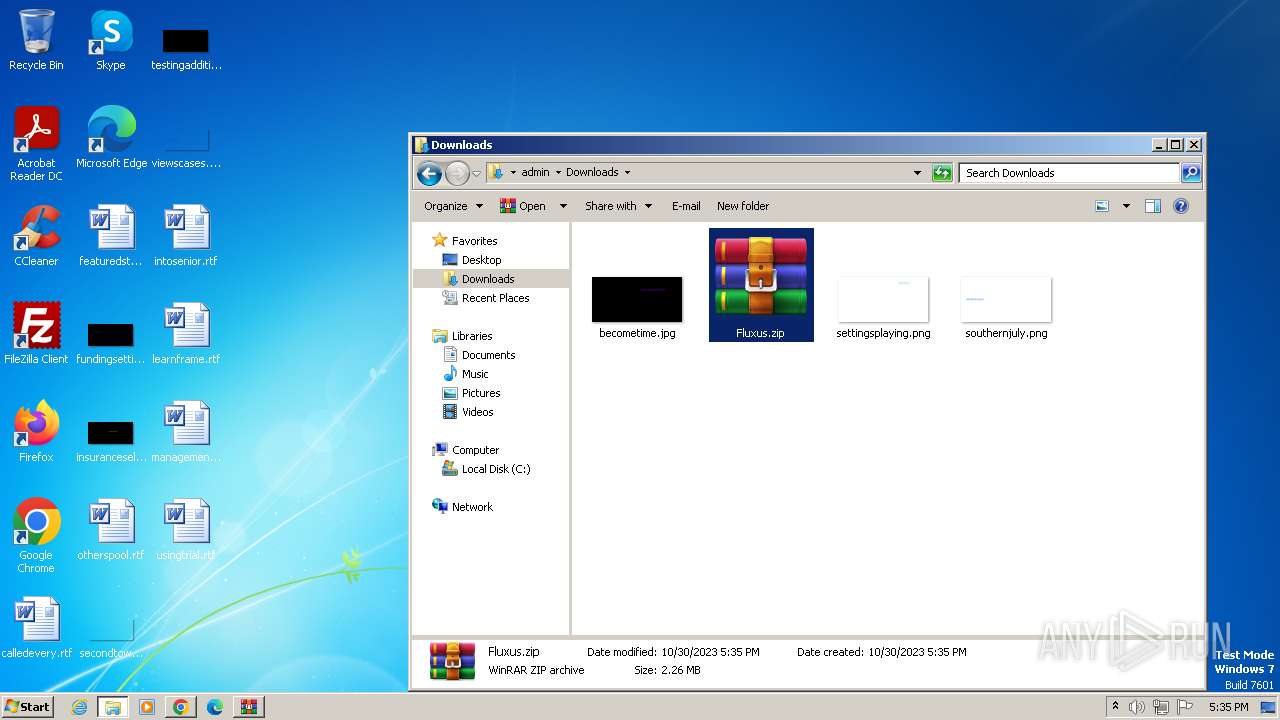Expand the Open button dropdown arrow

562,206
